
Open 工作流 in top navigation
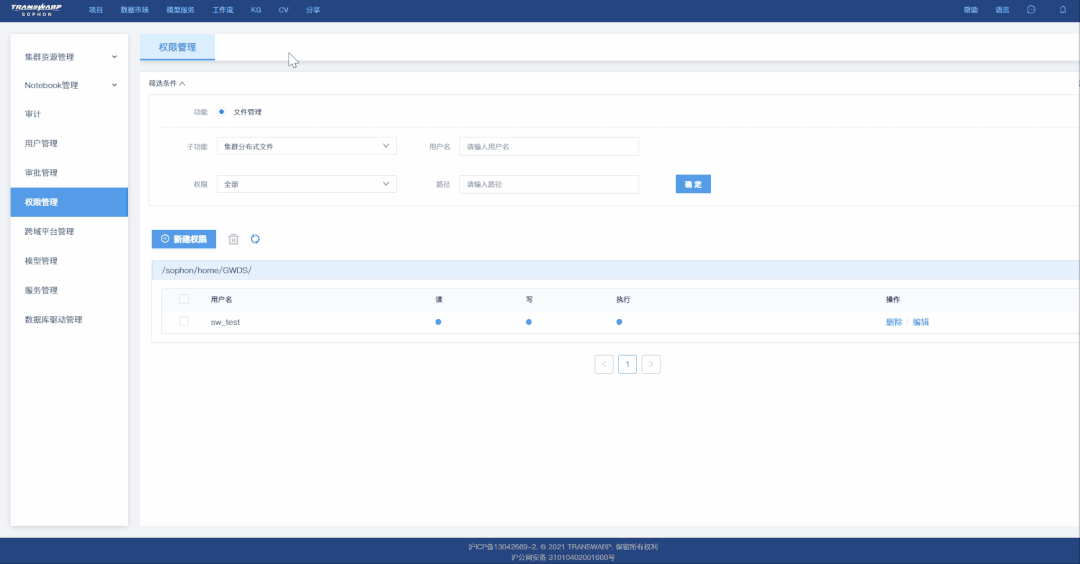click(x=222, y=10)
